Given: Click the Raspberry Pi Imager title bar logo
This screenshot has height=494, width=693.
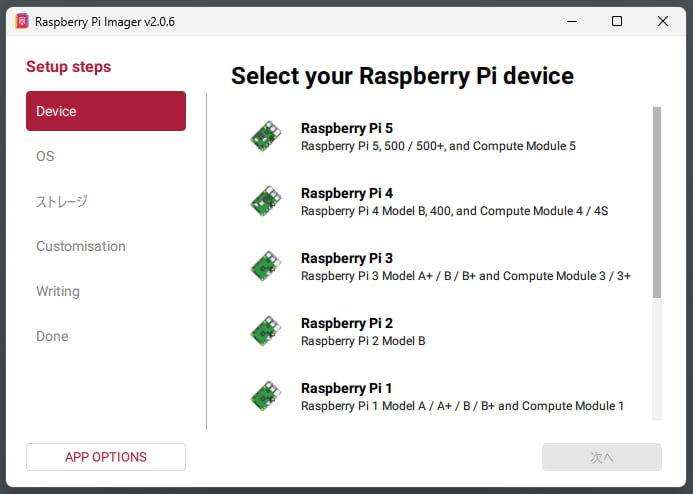Looking at the screenshot, I should 21,21.
